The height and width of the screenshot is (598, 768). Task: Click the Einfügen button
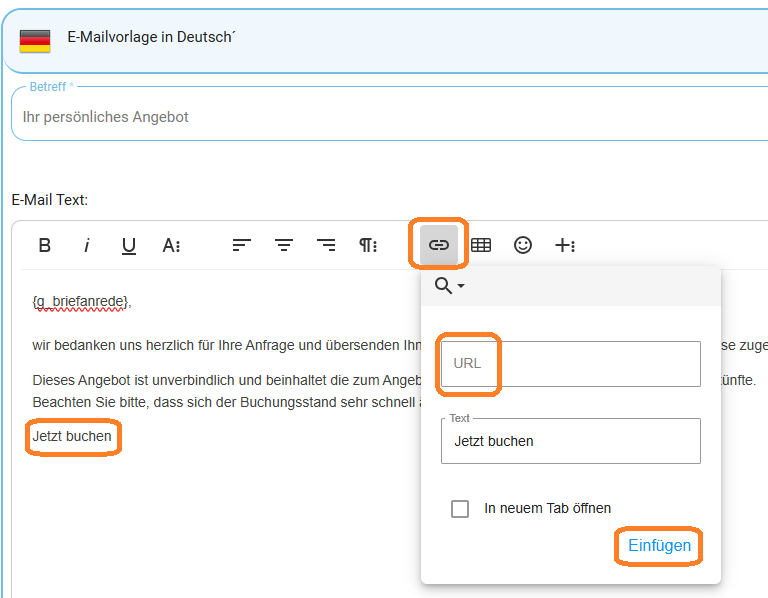click(x=659, y=546)
